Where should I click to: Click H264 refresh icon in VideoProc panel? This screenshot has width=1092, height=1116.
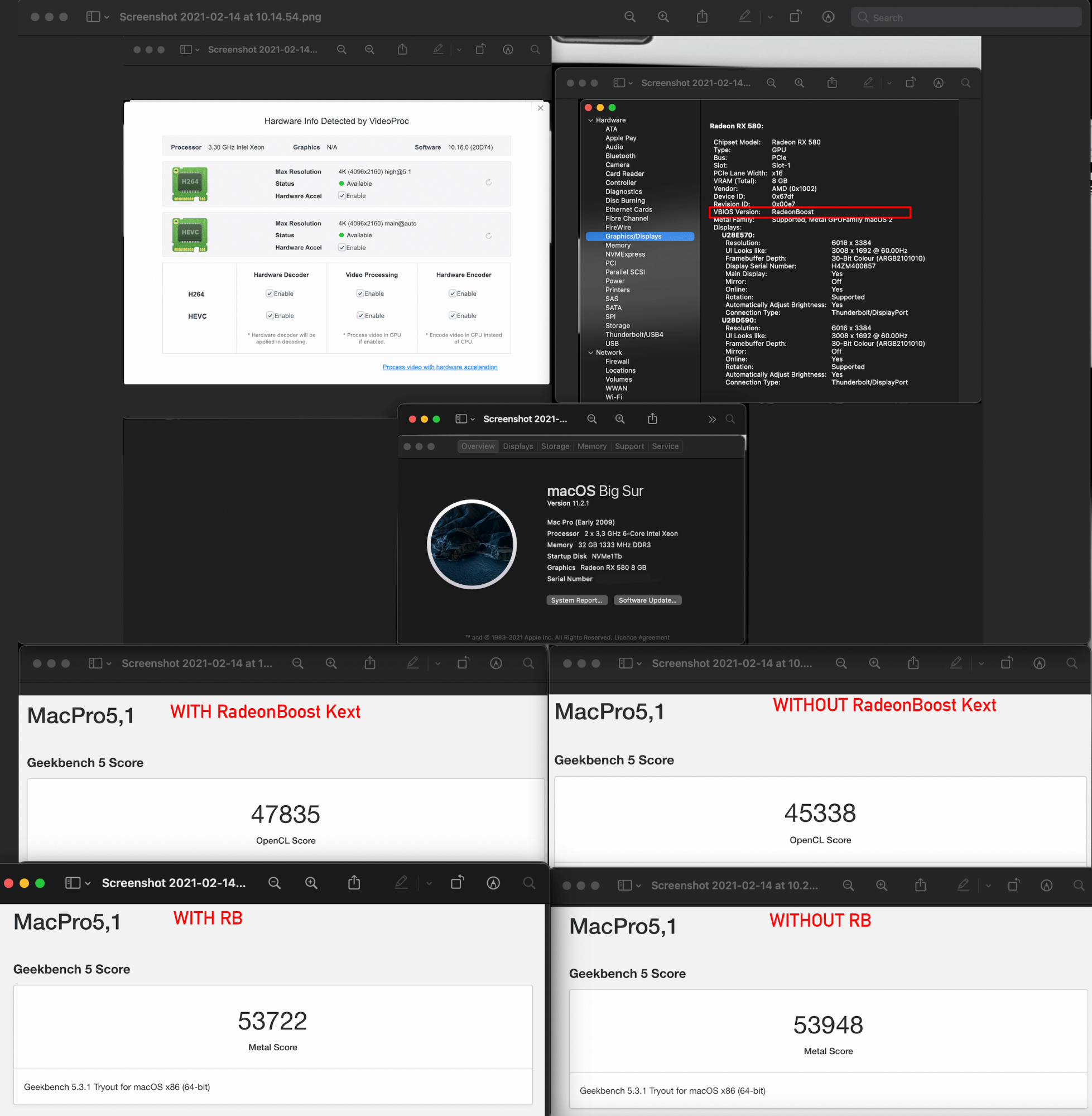(x=489, y=182)
